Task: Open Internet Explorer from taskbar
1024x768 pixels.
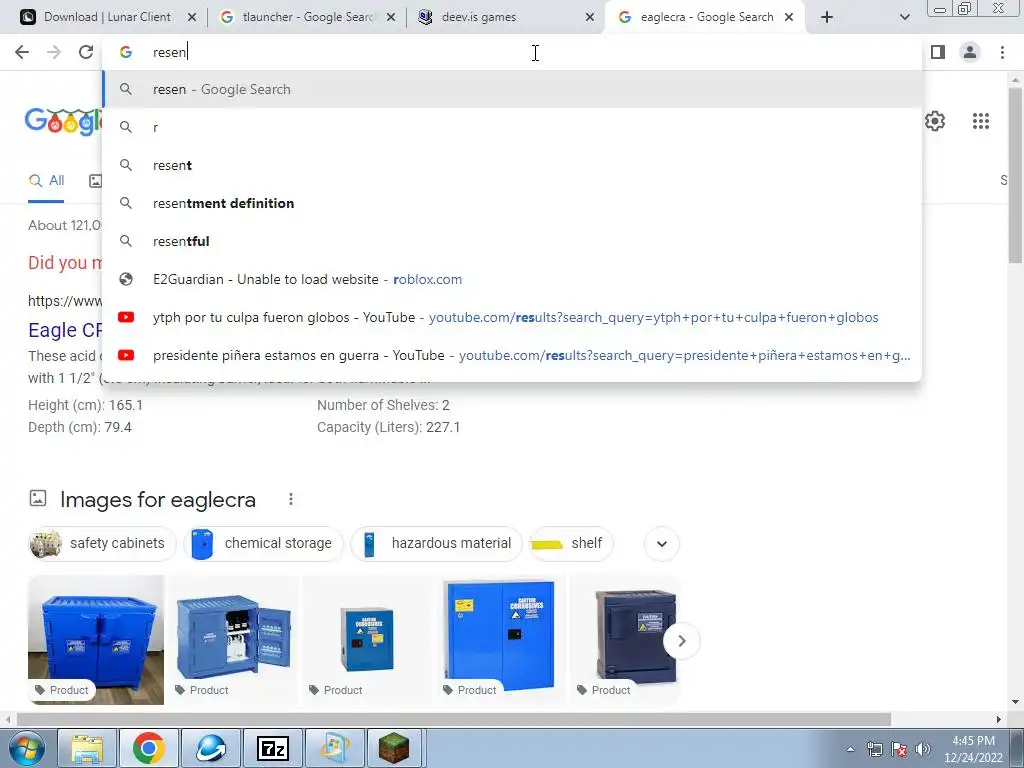Action: click(x=210, y=748)
